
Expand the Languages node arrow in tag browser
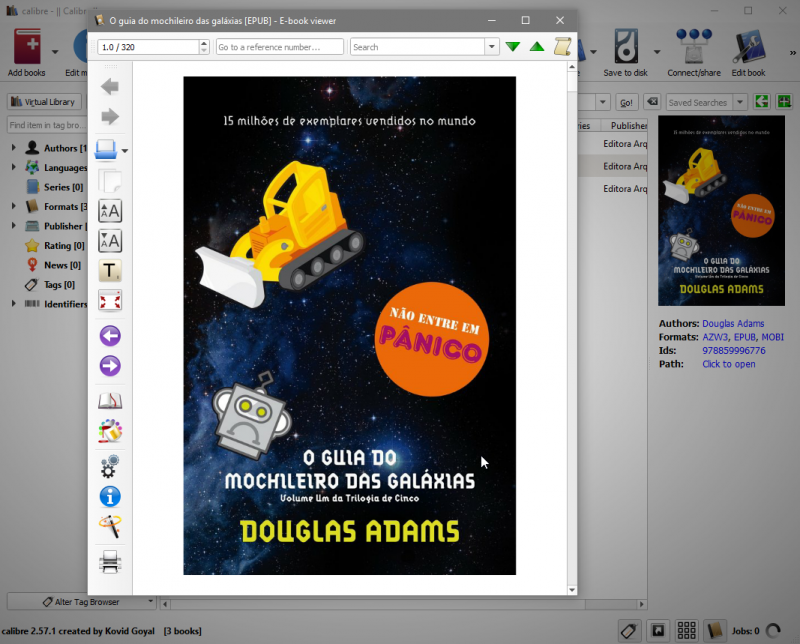tap(14, 167)
